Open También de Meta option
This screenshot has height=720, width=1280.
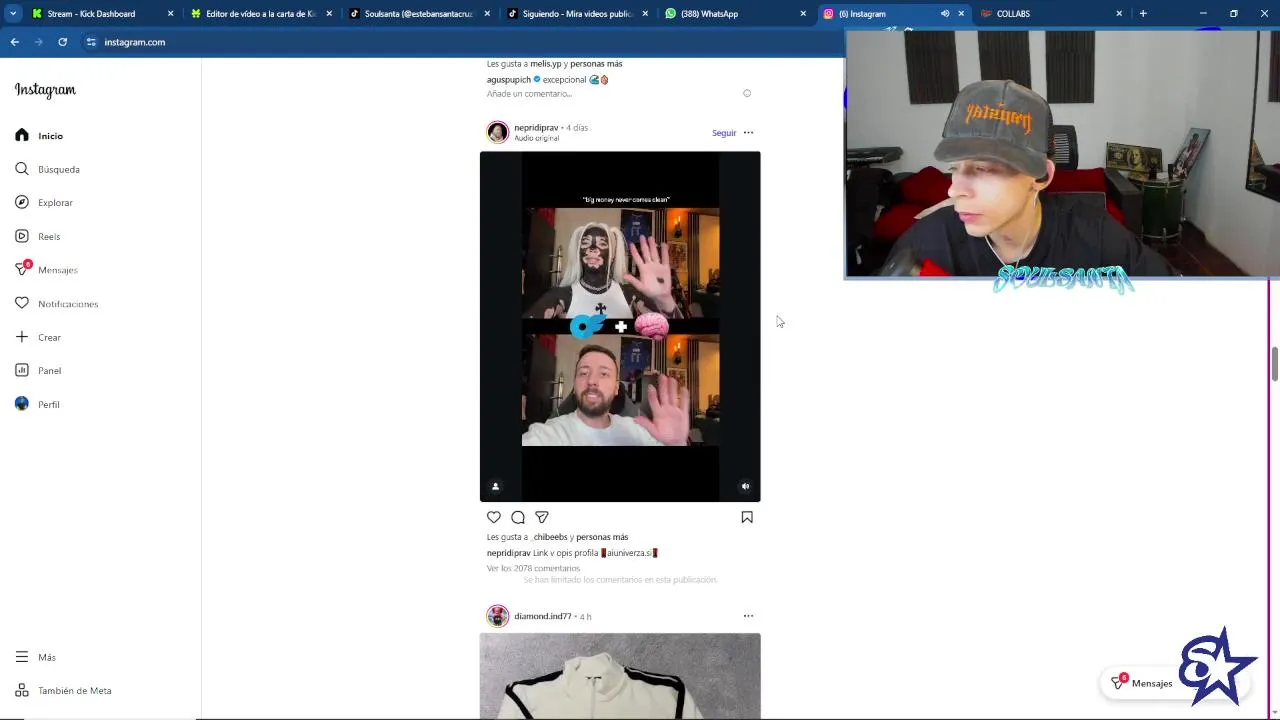[64, 691]
